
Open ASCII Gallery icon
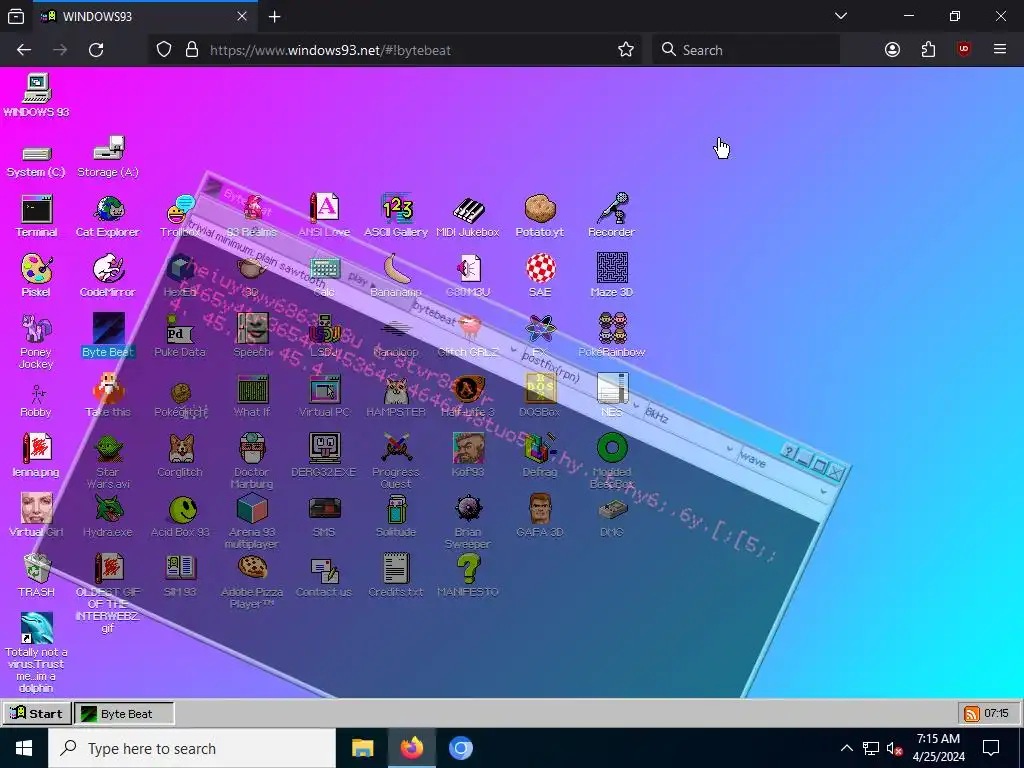click(x=396, y=209)
